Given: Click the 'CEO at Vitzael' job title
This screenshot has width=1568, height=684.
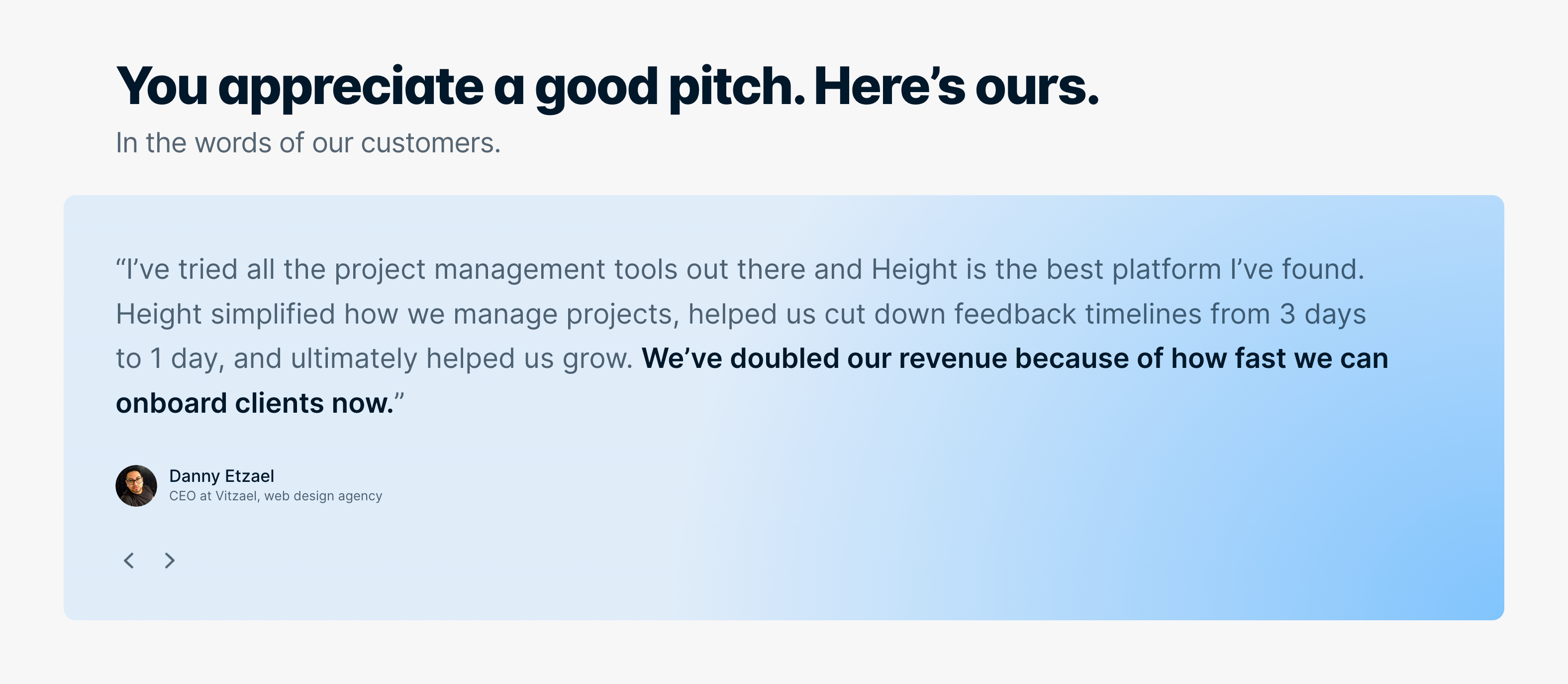Looking at the screenshot, I should click(213, 496).
